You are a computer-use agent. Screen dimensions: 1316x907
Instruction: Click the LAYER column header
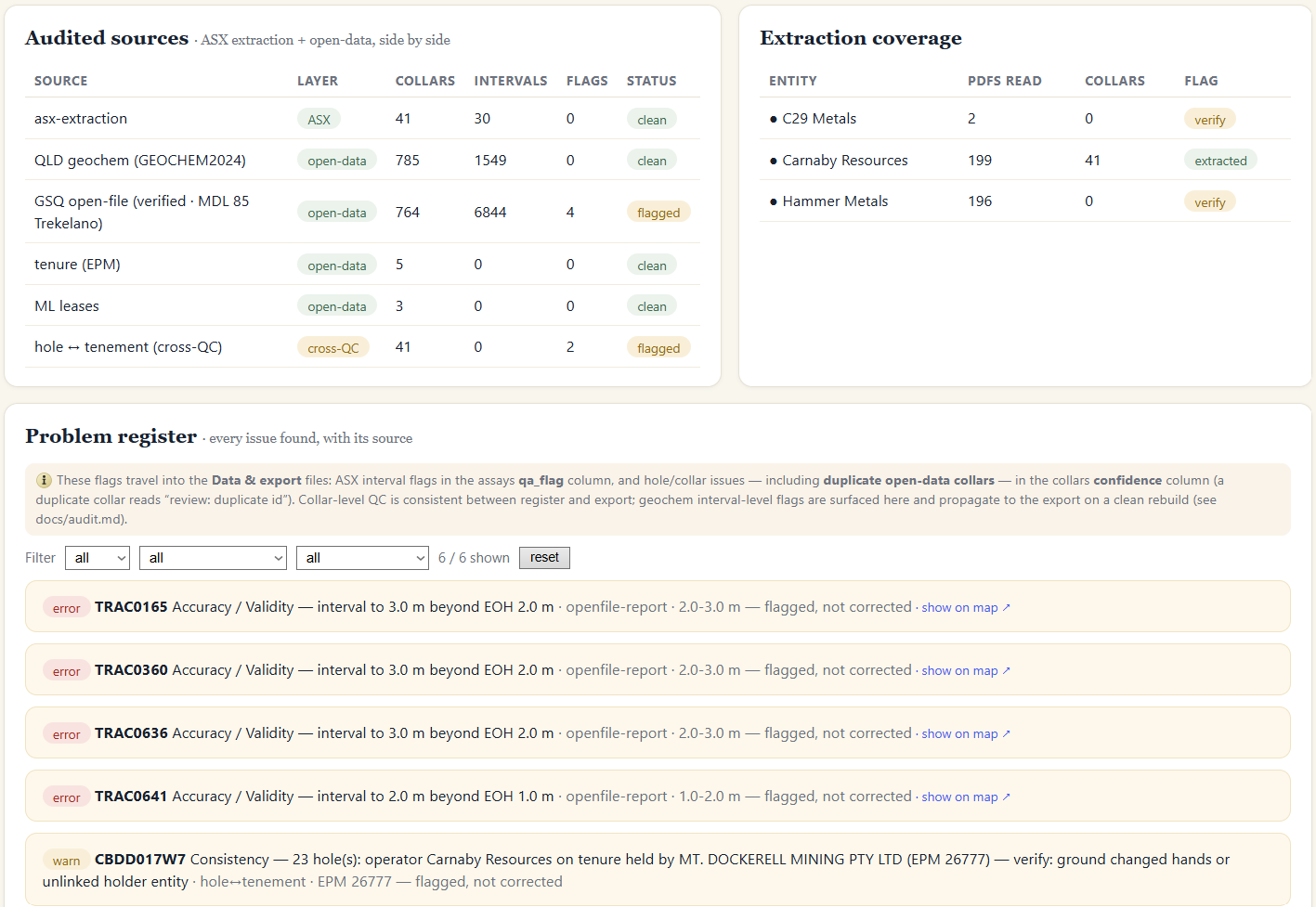[x=318, y=81]
